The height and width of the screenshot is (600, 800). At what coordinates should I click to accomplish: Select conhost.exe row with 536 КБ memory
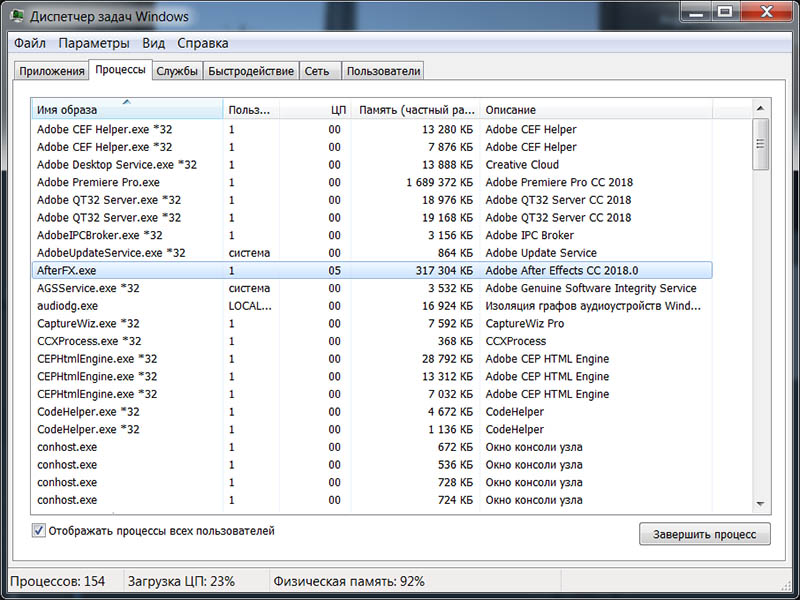coord(372,464)
